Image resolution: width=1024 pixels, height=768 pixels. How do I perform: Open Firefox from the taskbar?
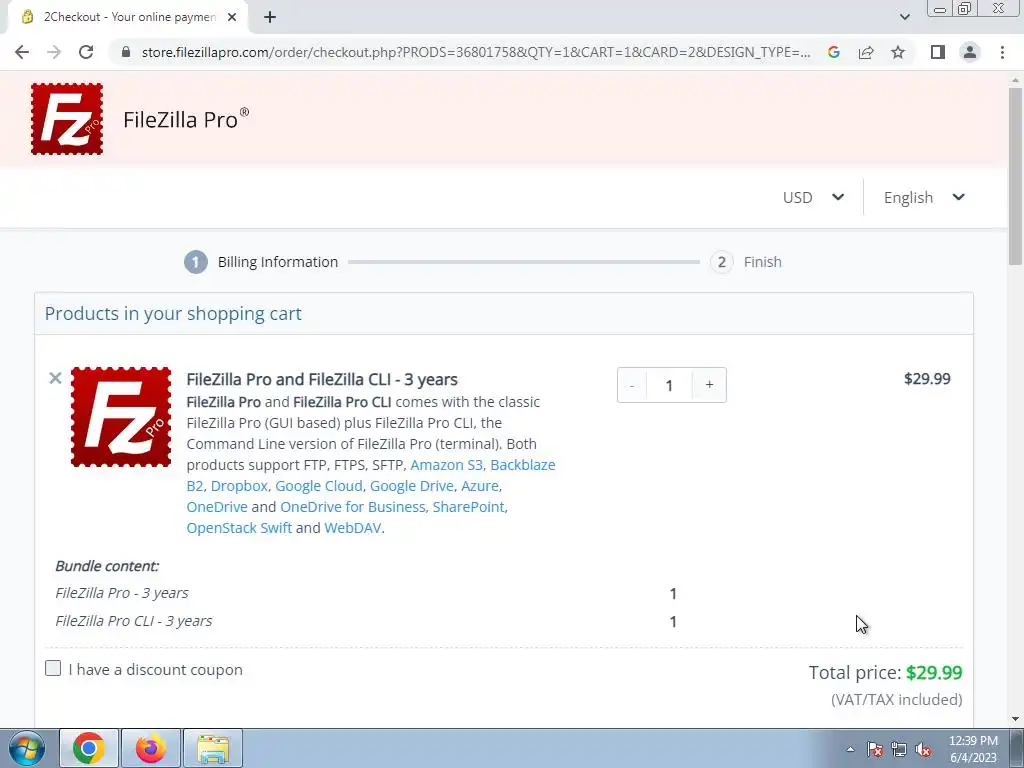[x=151, y=748]
